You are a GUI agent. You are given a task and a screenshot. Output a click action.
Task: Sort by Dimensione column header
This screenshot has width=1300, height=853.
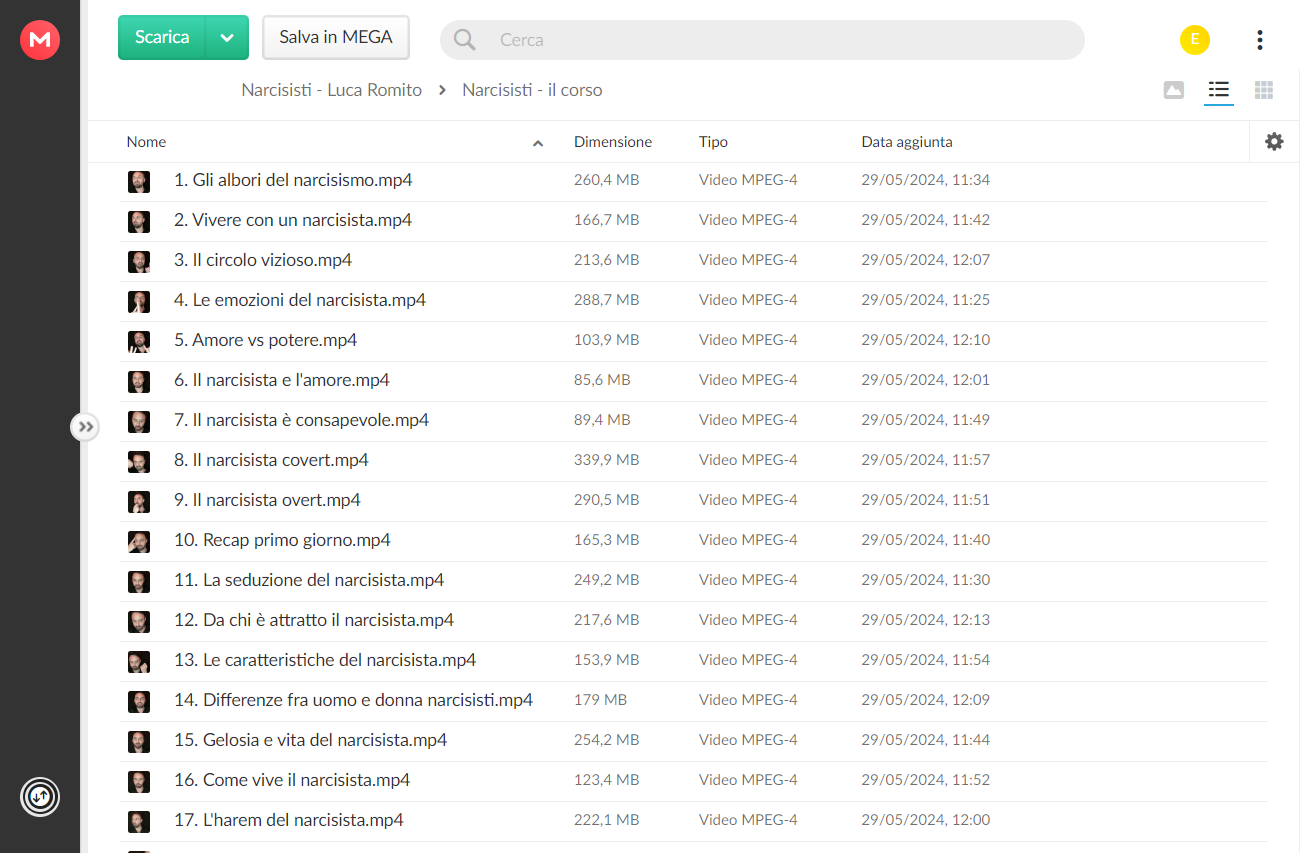(613, 142)
